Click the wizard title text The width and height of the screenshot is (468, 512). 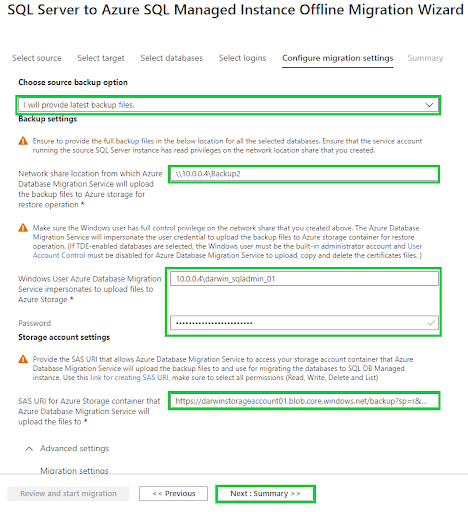coord(235,10)
